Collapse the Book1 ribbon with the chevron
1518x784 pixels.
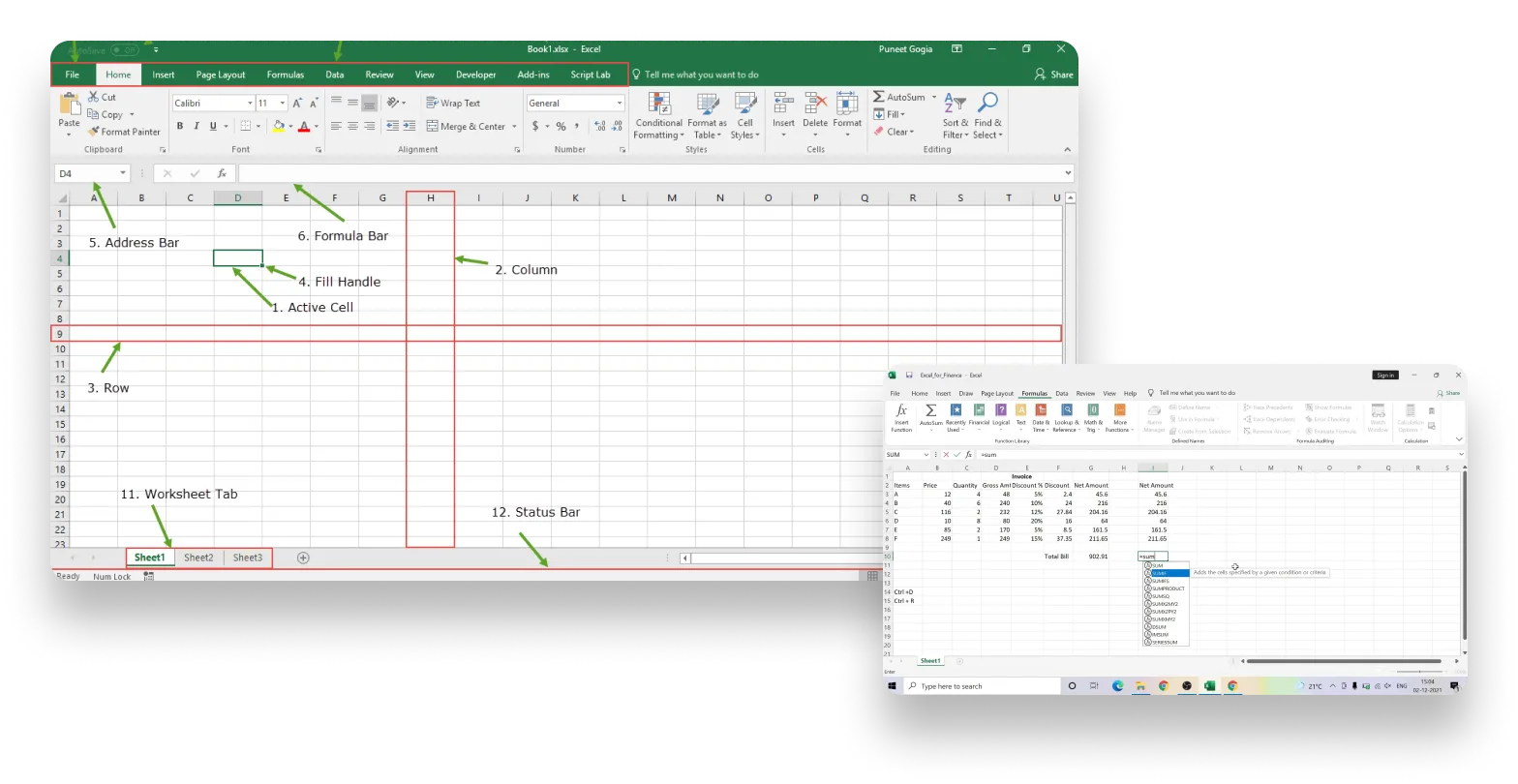point(1067,149)
